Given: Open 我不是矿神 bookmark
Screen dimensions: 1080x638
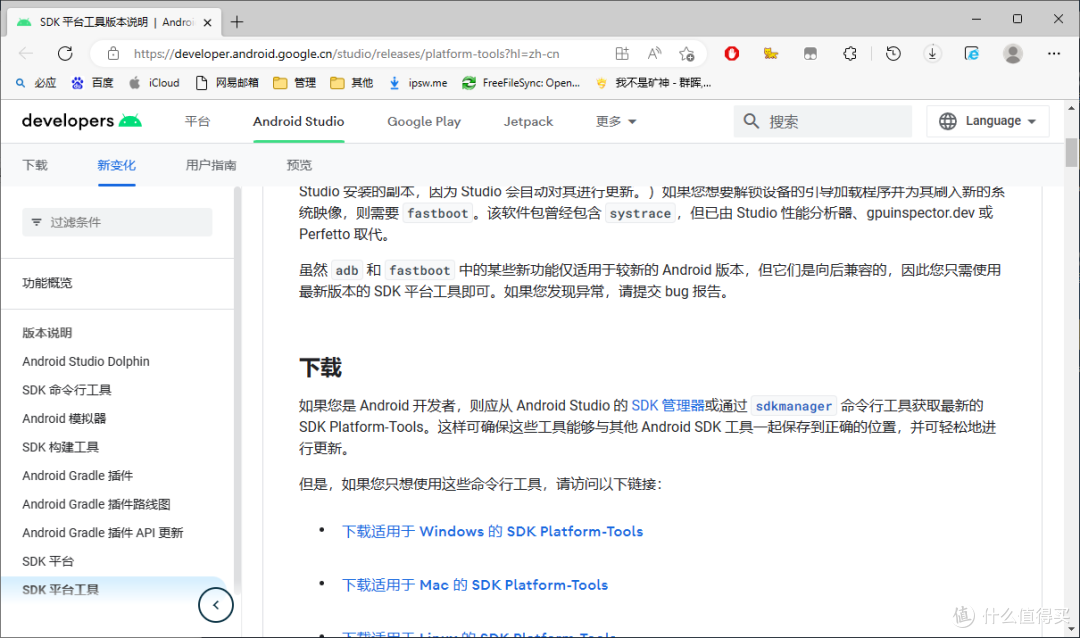Looking at the screenshot, I should [654, 83].
